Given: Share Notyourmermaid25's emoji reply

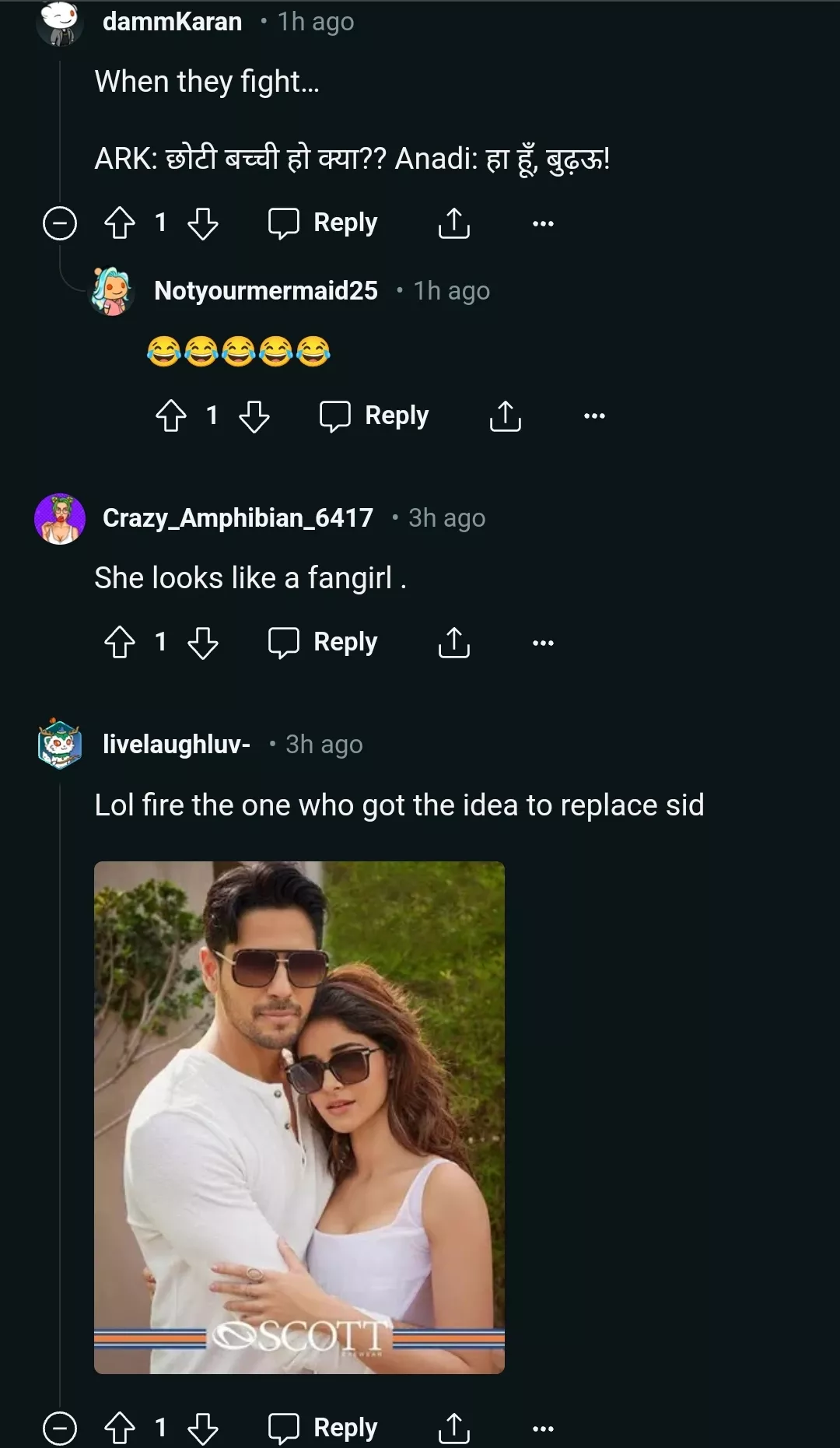Looking at the screenshot, I should point(506,416).
